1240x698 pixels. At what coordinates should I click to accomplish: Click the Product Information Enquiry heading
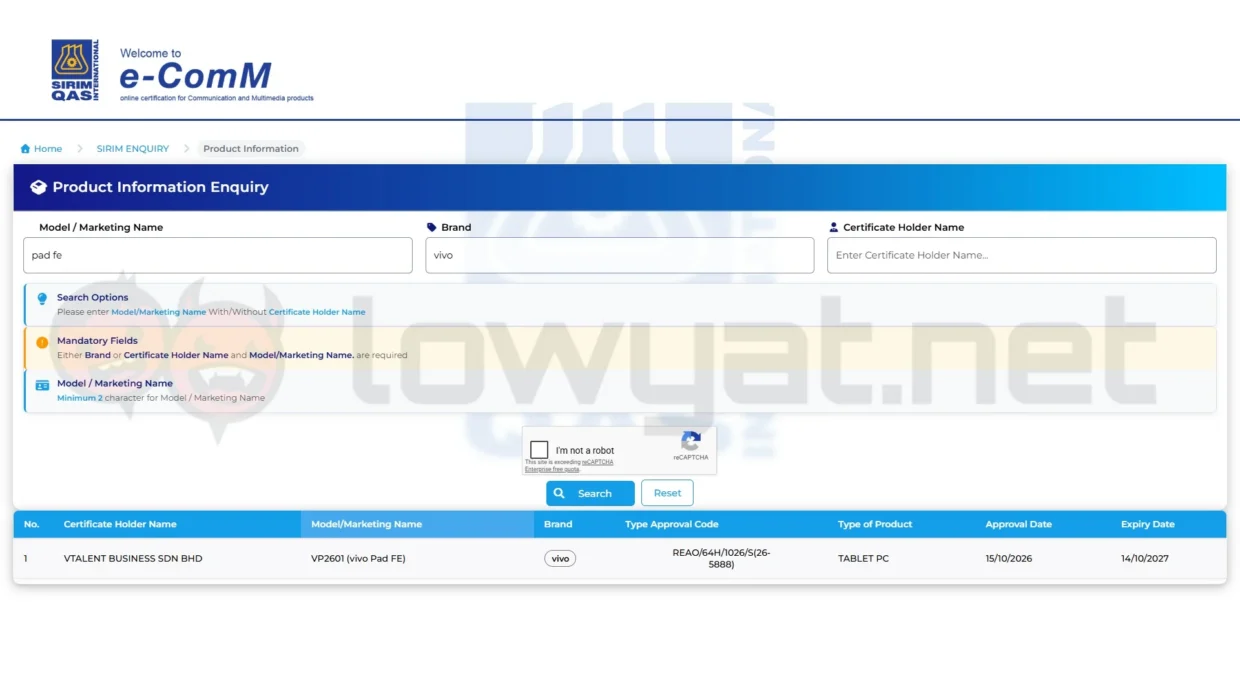[x=161, y=187]
